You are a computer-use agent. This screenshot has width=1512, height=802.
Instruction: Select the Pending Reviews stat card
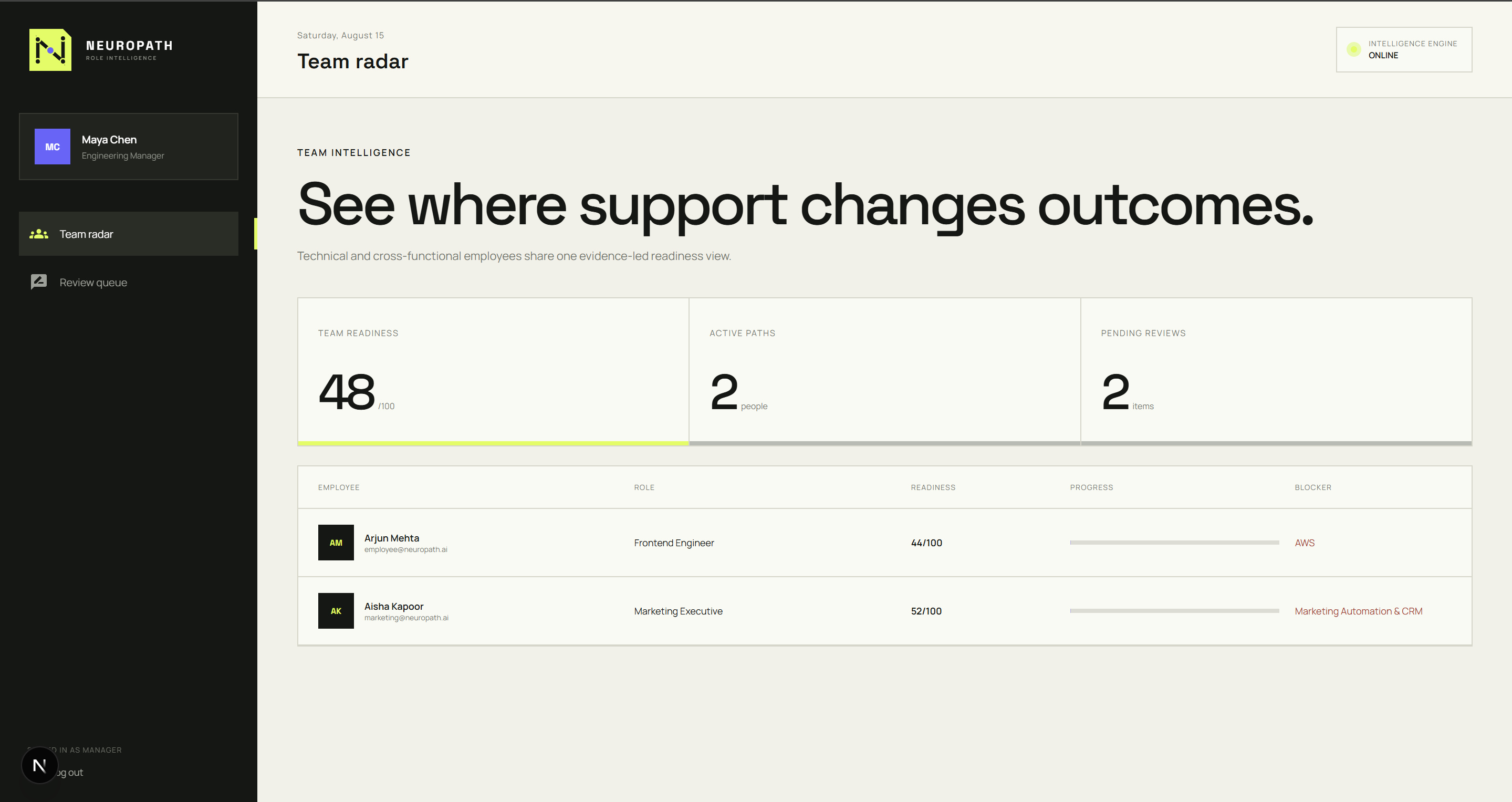click(x=1276, y=372)
